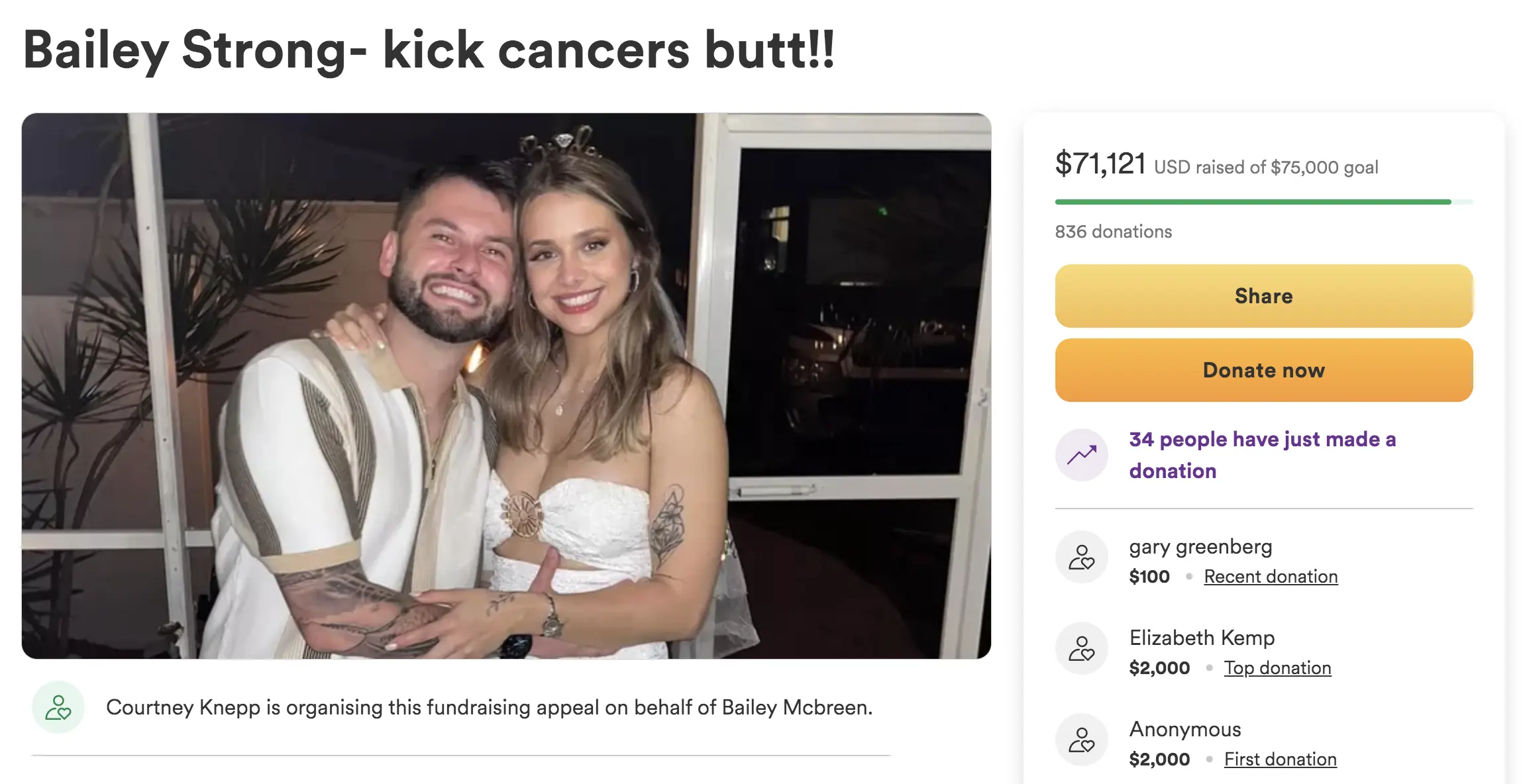Click the organiser text mentioning Courtney Knepp
Screen dimensions: 1521x784
(489, 707)
